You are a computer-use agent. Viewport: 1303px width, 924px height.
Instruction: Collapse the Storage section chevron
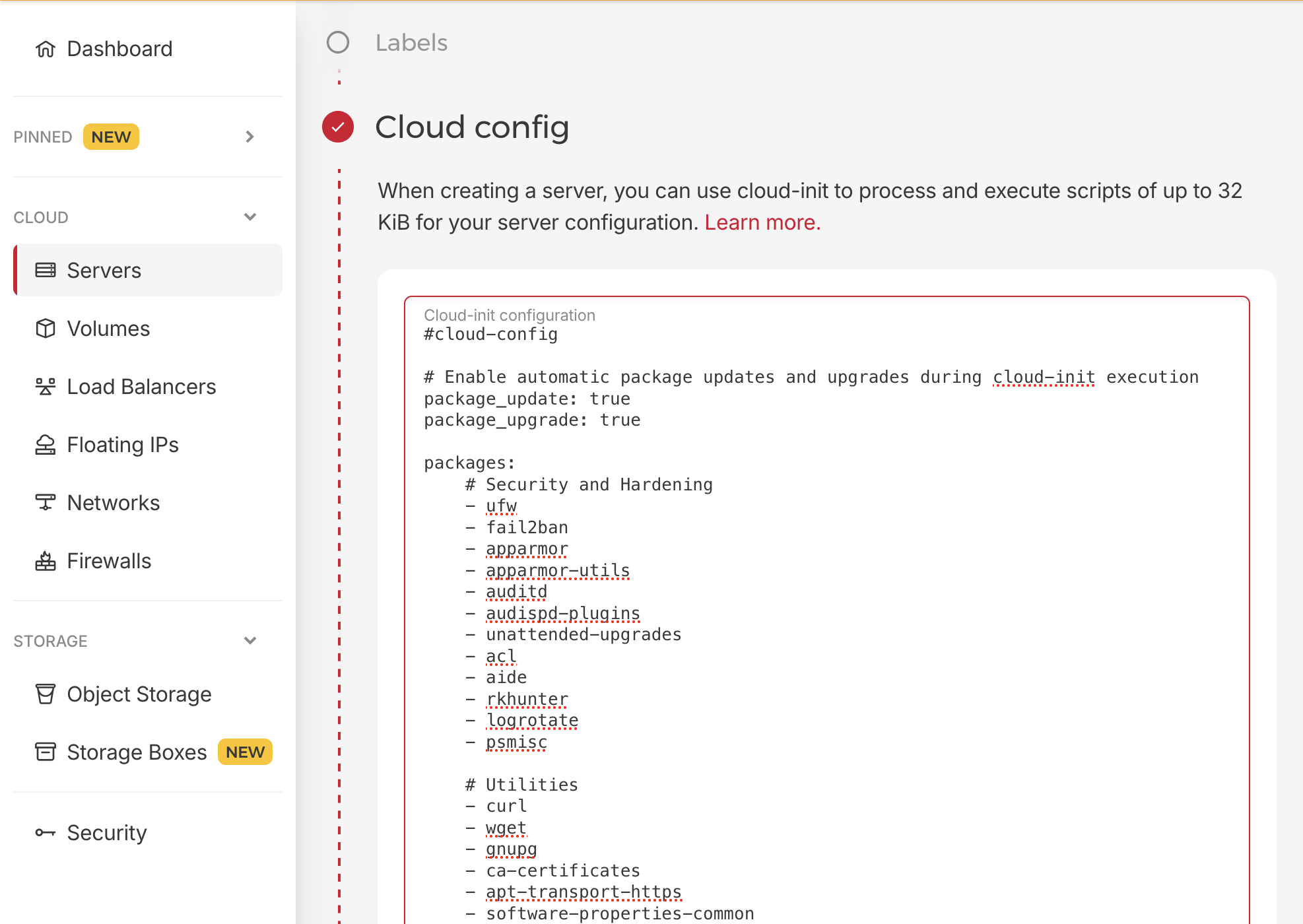click(x=250, y=641)
